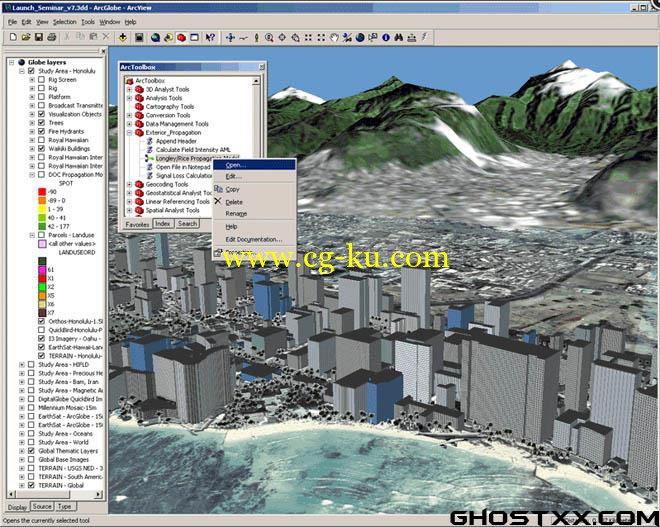Select the Zoom In/Out magnifier tool
This screenshot has width=660, height=527.
(269, 37)
